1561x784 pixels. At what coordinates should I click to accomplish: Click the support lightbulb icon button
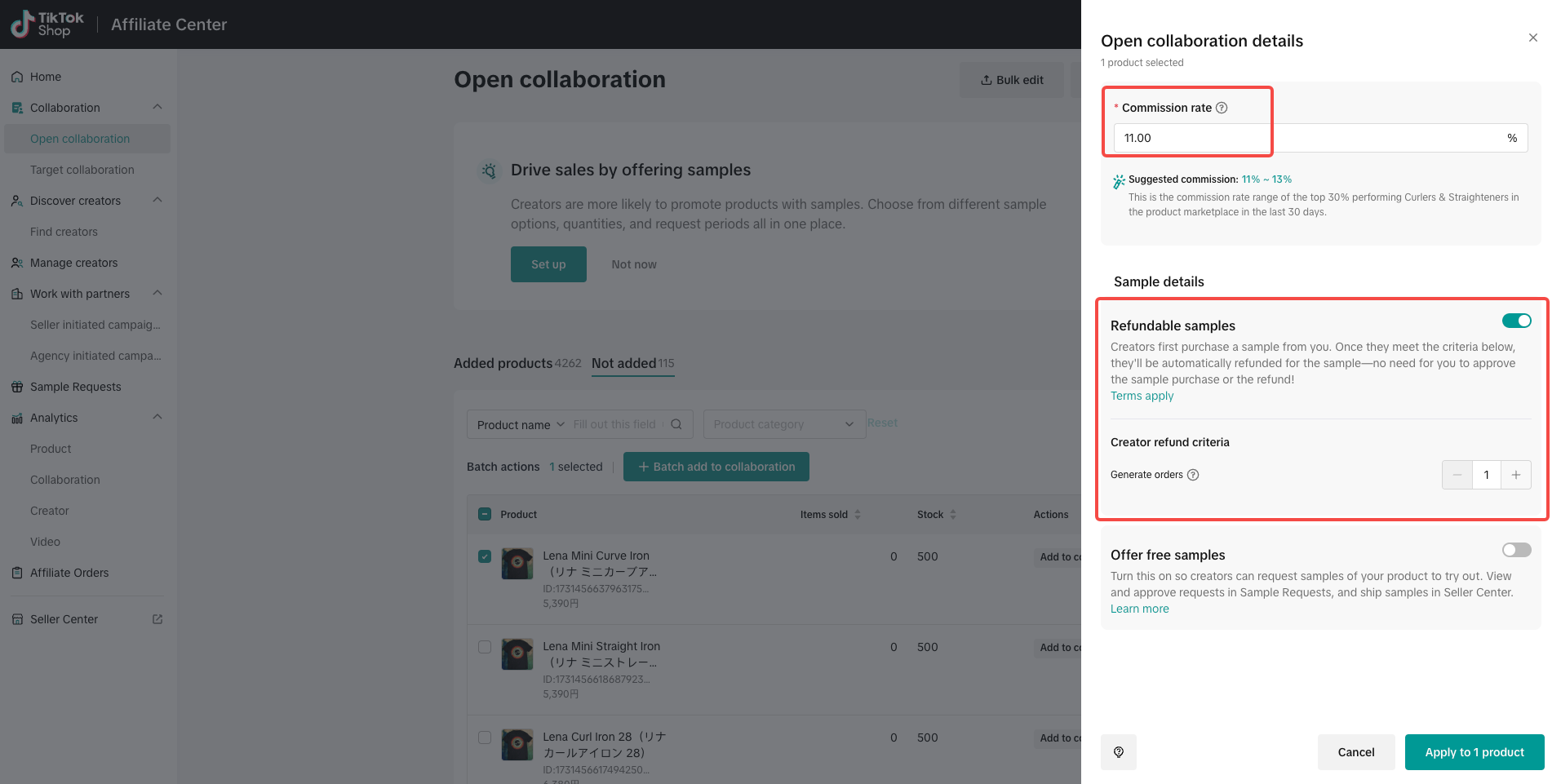coord(1119,752)
